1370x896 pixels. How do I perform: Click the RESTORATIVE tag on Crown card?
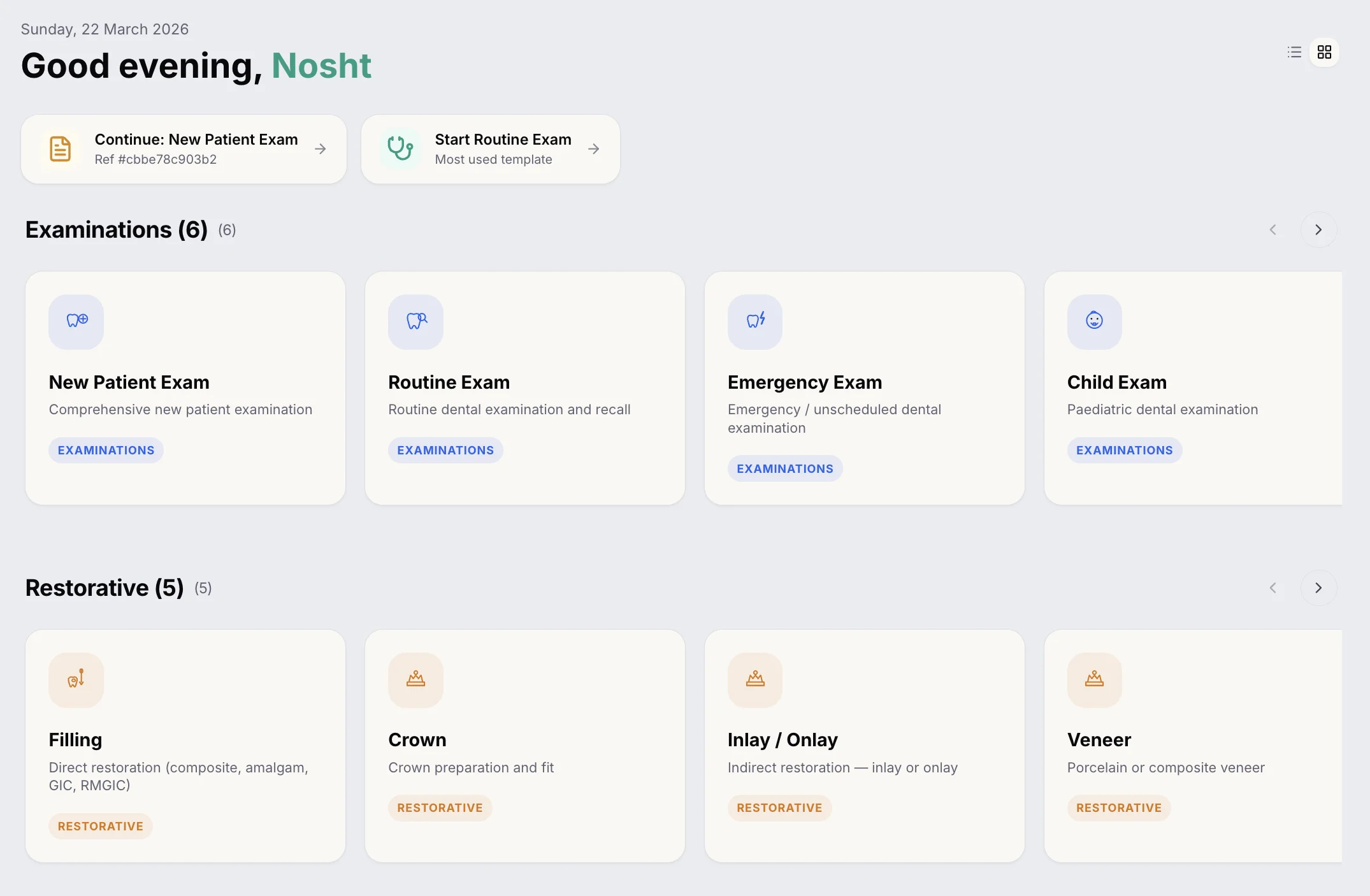(440, 808)
